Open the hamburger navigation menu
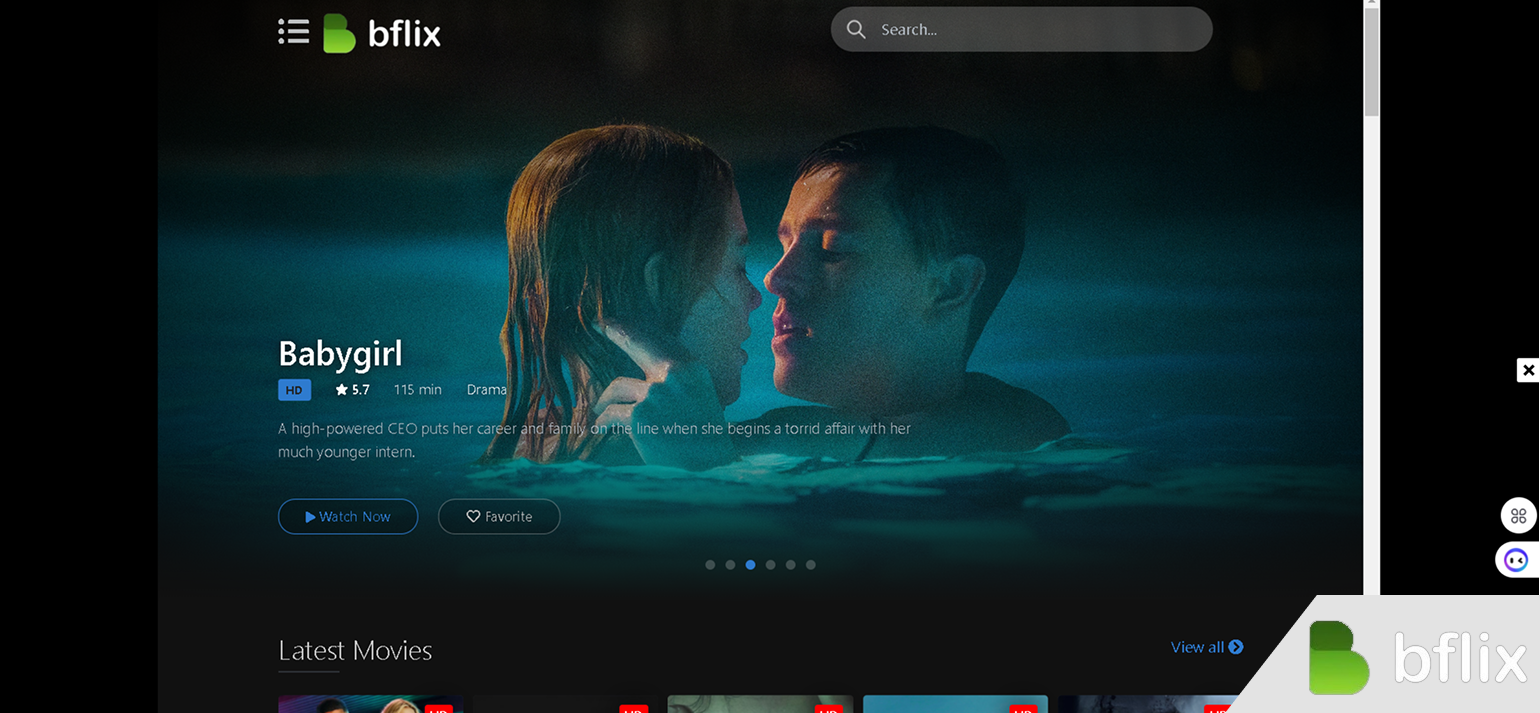The width and height of the screenshot is (1540, 713). (x=293, y=31)
